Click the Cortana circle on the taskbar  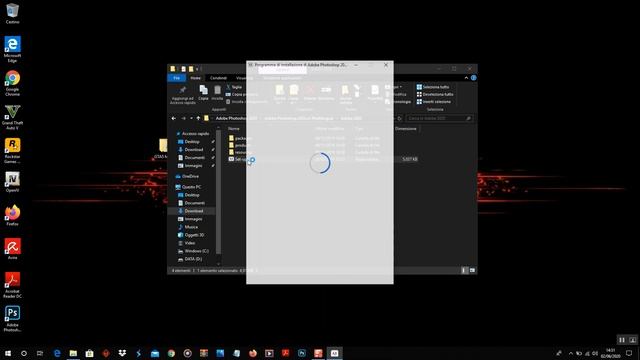coord(24,353)
